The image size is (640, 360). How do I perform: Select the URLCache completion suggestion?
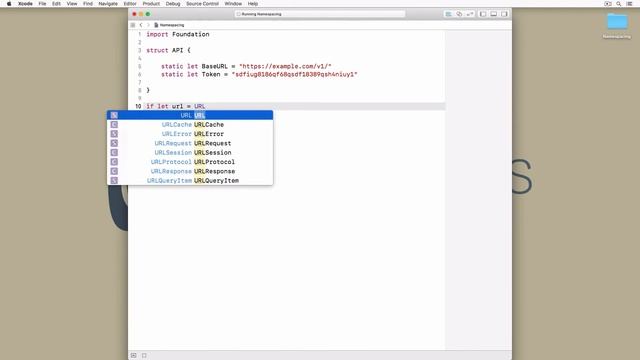(x=190, y=124)
